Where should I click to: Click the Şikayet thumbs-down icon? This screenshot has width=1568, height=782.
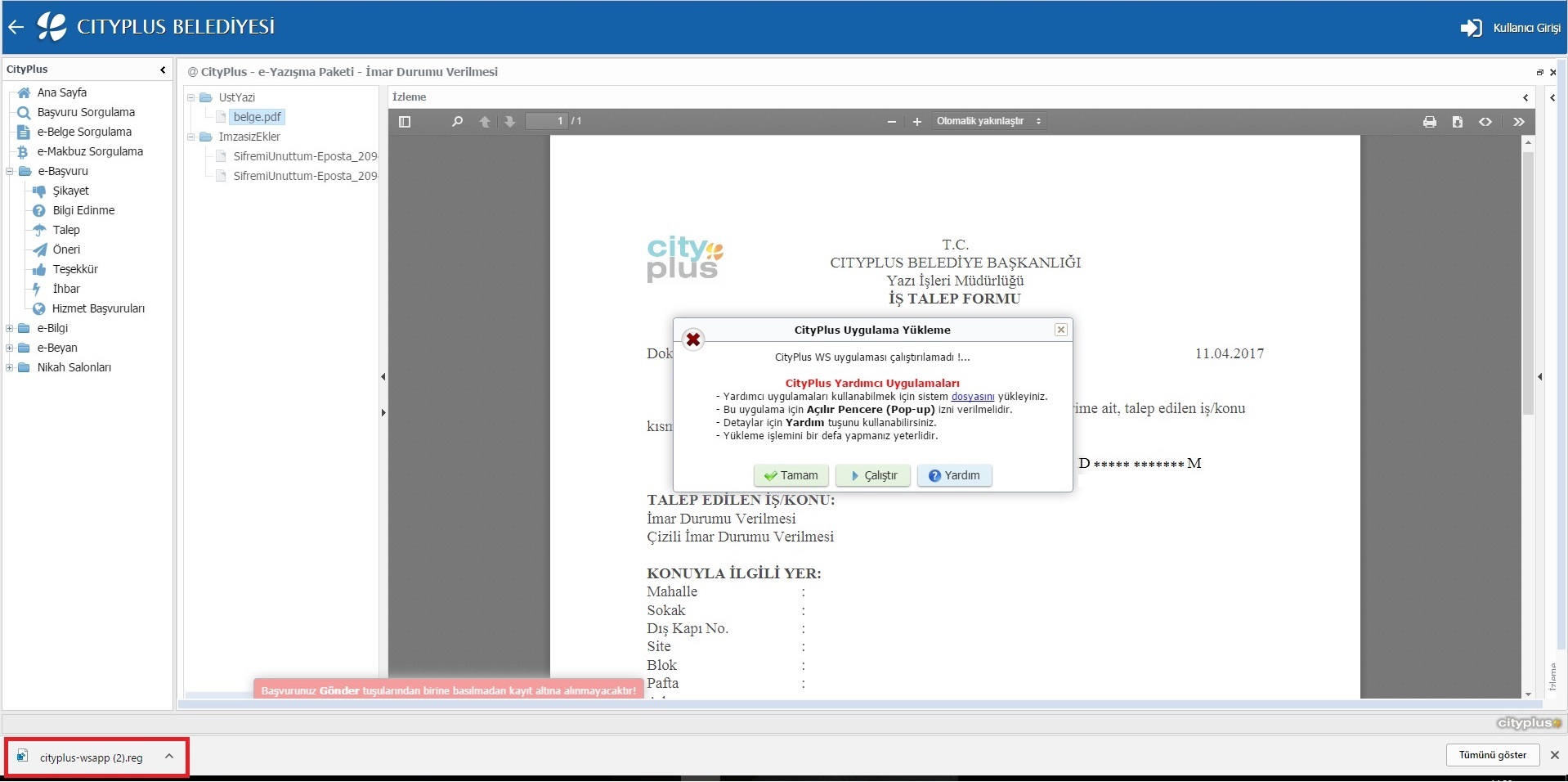coord(38,191)
